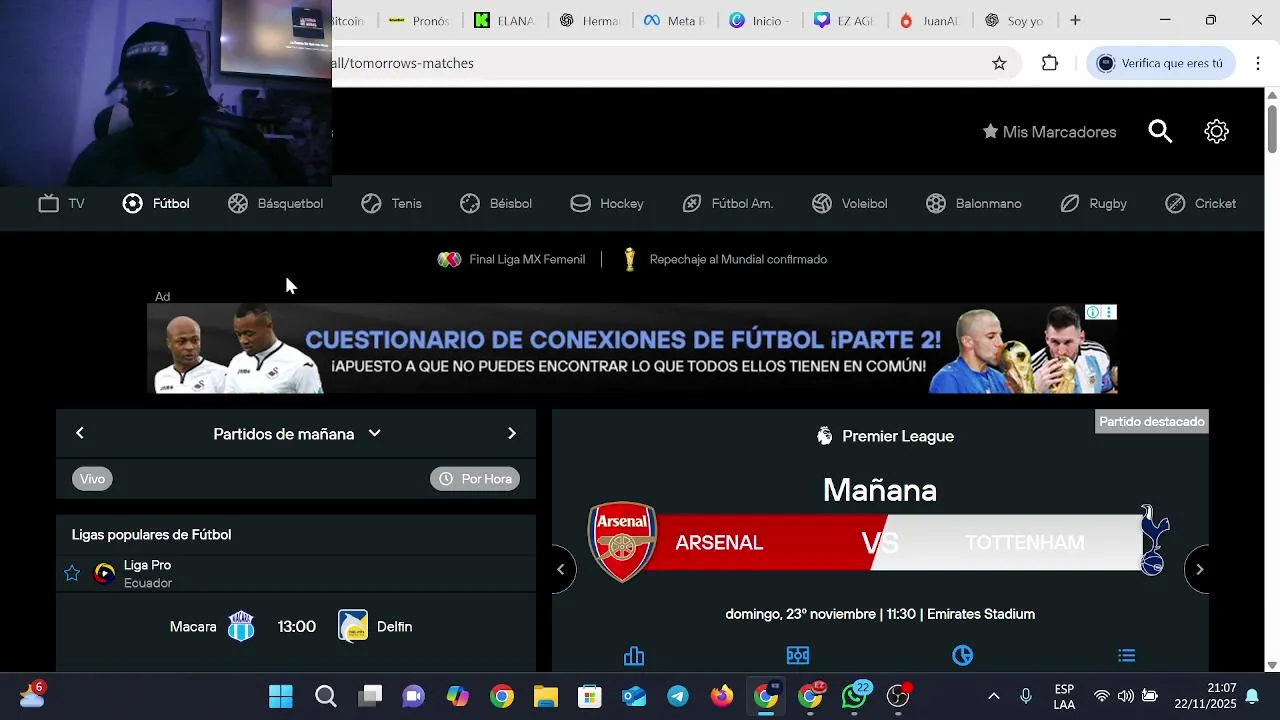Open featured match lineup pitch icon
The height and width of the screenshot is (720, 1280).
click(798, 656)
